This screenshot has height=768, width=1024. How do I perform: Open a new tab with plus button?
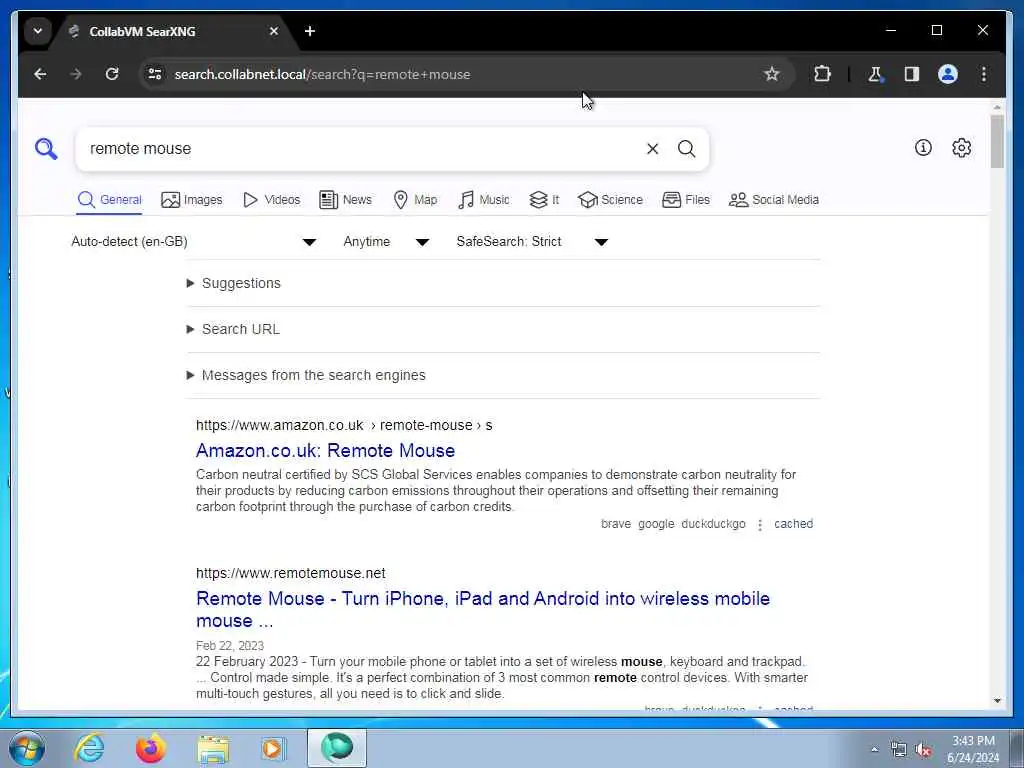tap(310, 31)
